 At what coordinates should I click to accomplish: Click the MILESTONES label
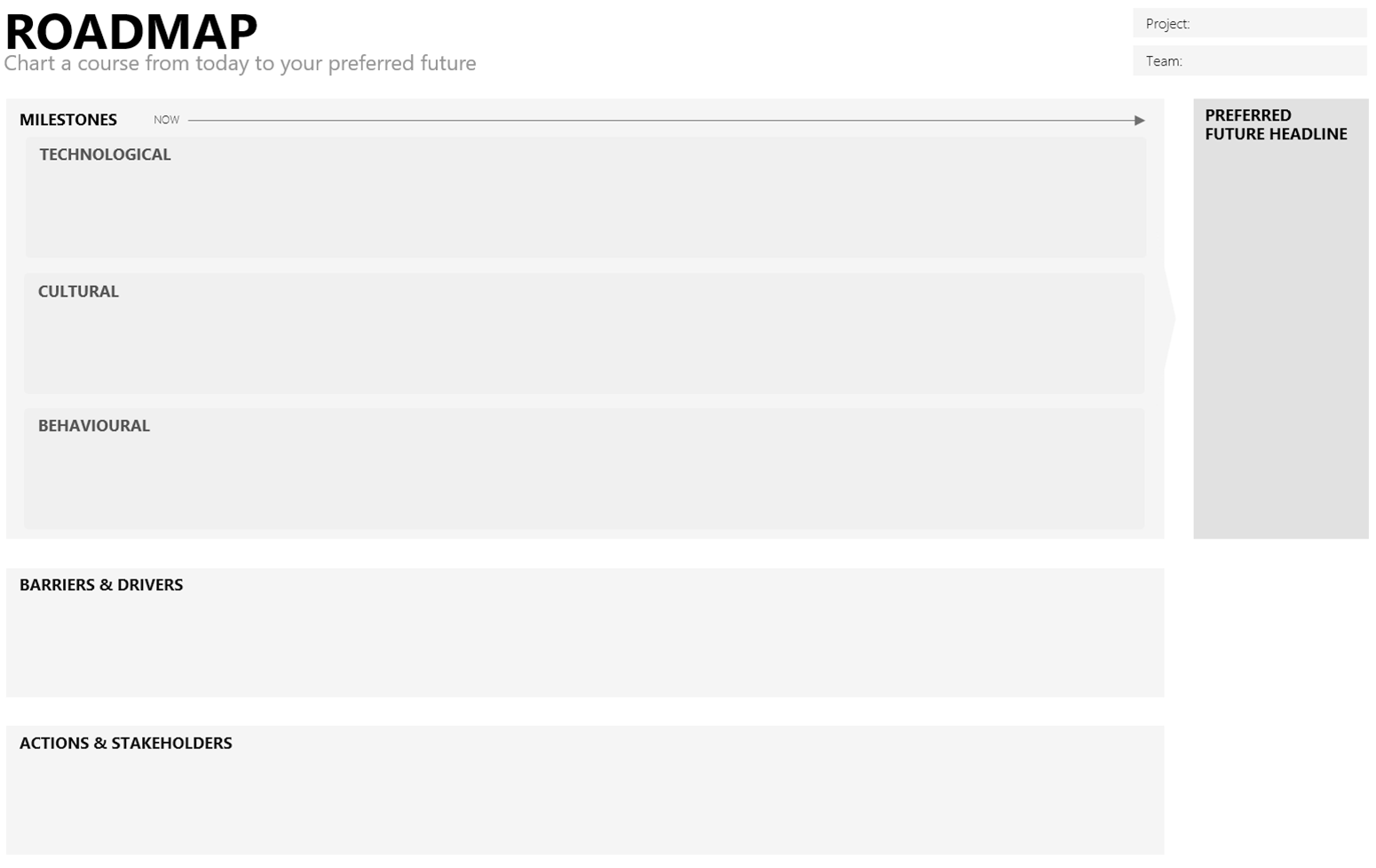coord(68,120)
